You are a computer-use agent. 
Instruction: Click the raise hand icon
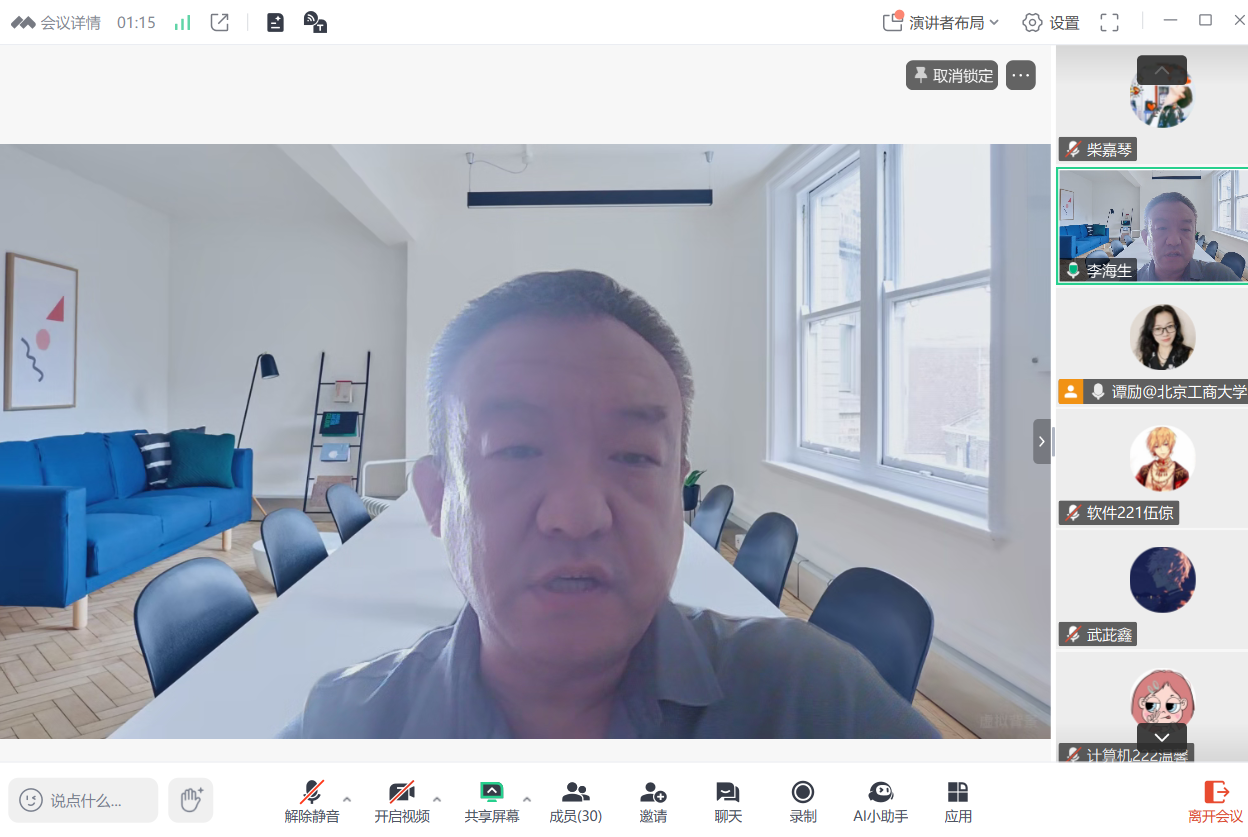[x=191, y=799]
